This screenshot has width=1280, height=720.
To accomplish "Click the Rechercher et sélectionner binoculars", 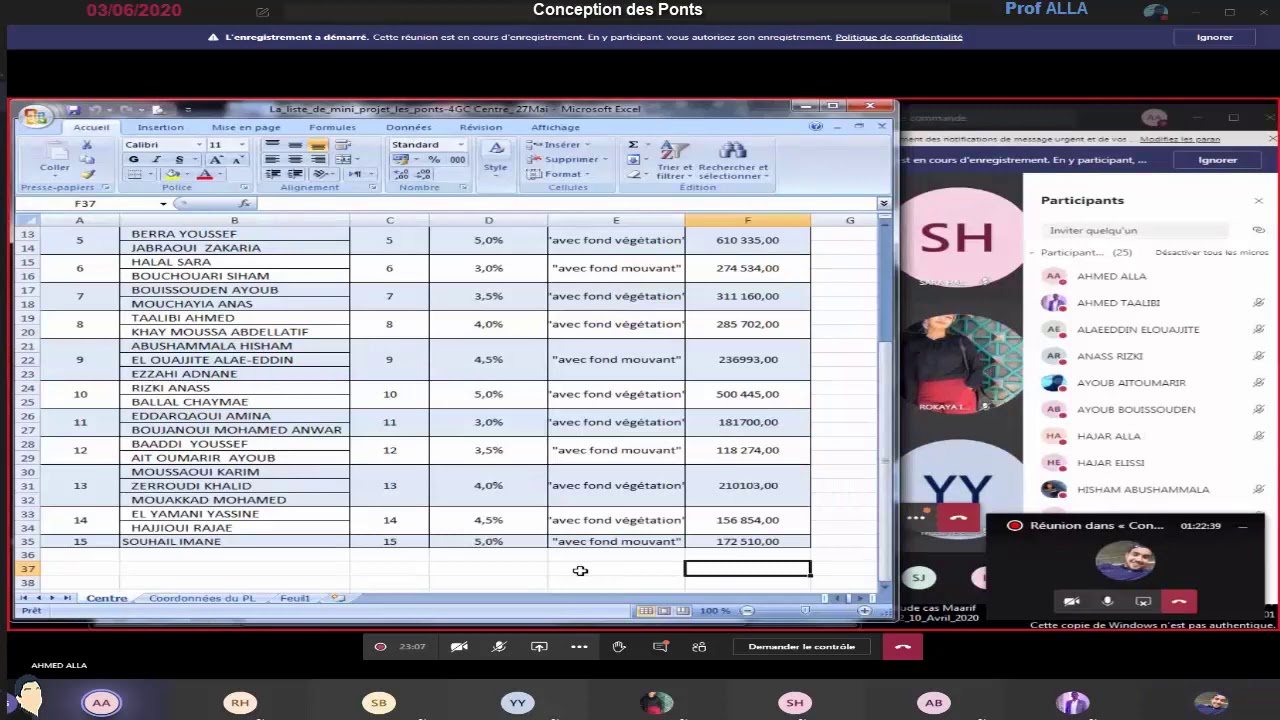I will [733, 160].
